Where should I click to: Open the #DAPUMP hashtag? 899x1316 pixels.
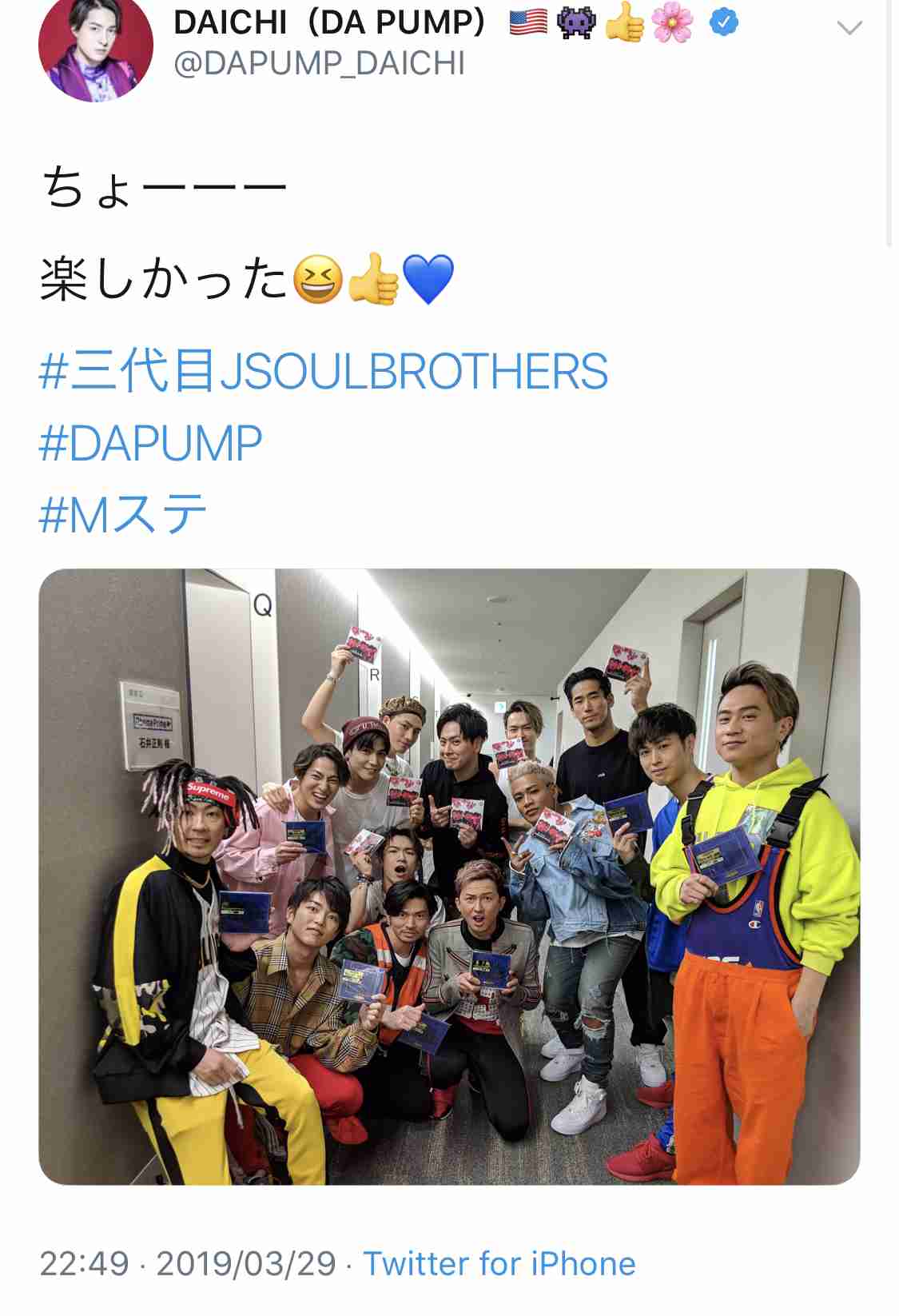(150, 443)
